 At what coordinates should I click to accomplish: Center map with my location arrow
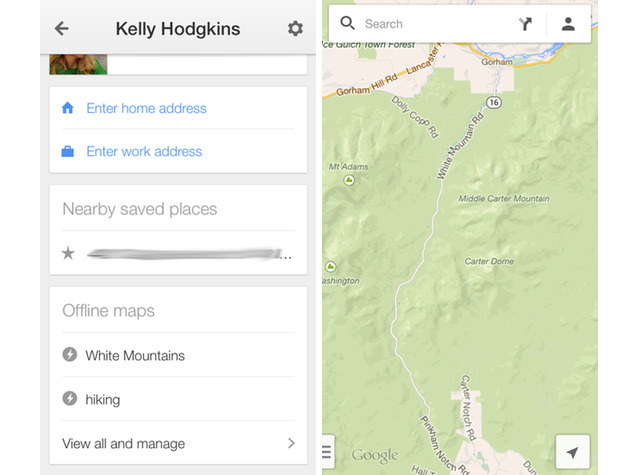(x=572, y=452)
